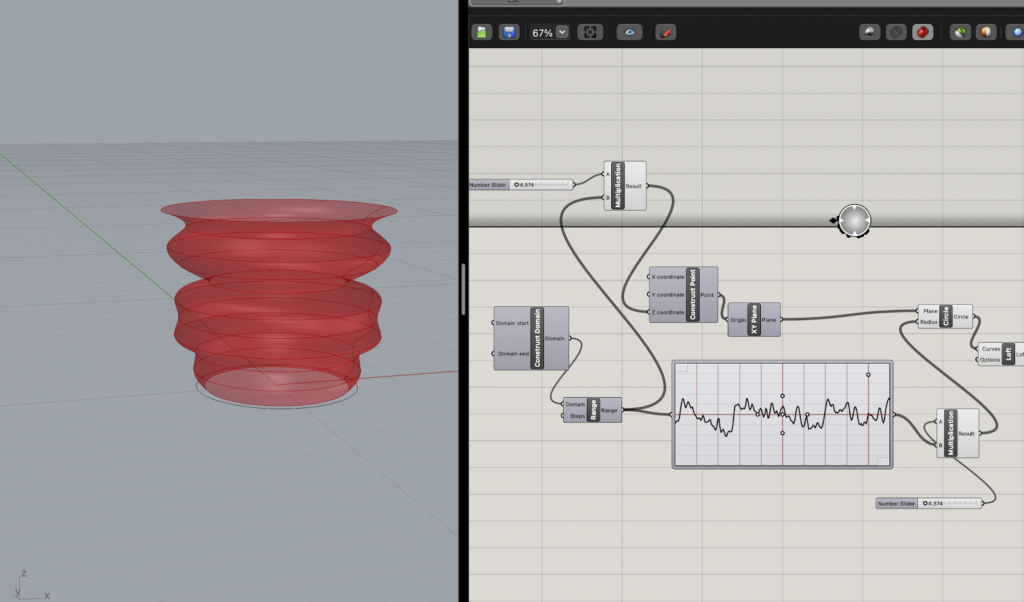Screen dimensions: 1024x602
Task: Click the base circle curve under the vase
Action: [277, 388]
